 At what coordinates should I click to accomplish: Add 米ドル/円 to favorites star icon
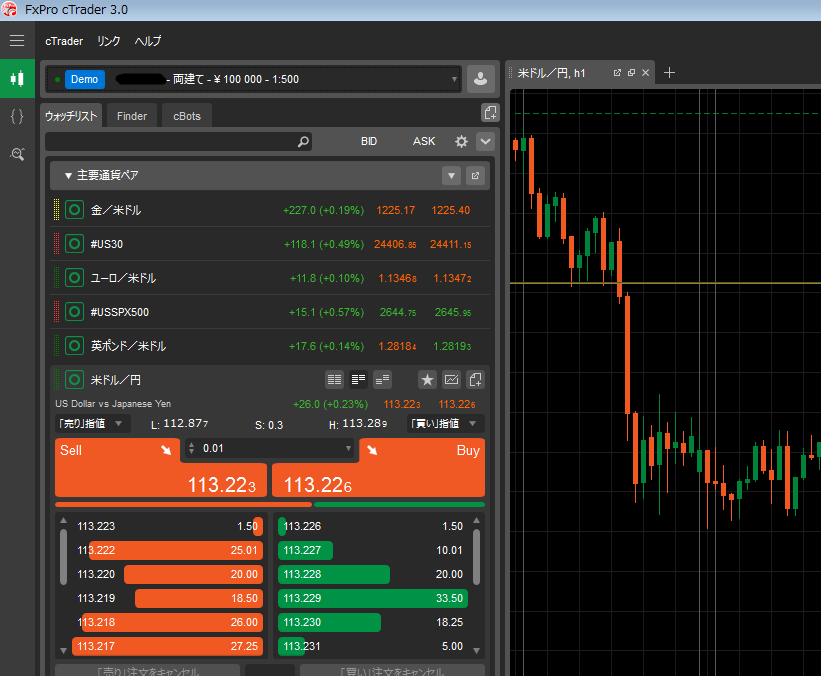tap(427, 380)
